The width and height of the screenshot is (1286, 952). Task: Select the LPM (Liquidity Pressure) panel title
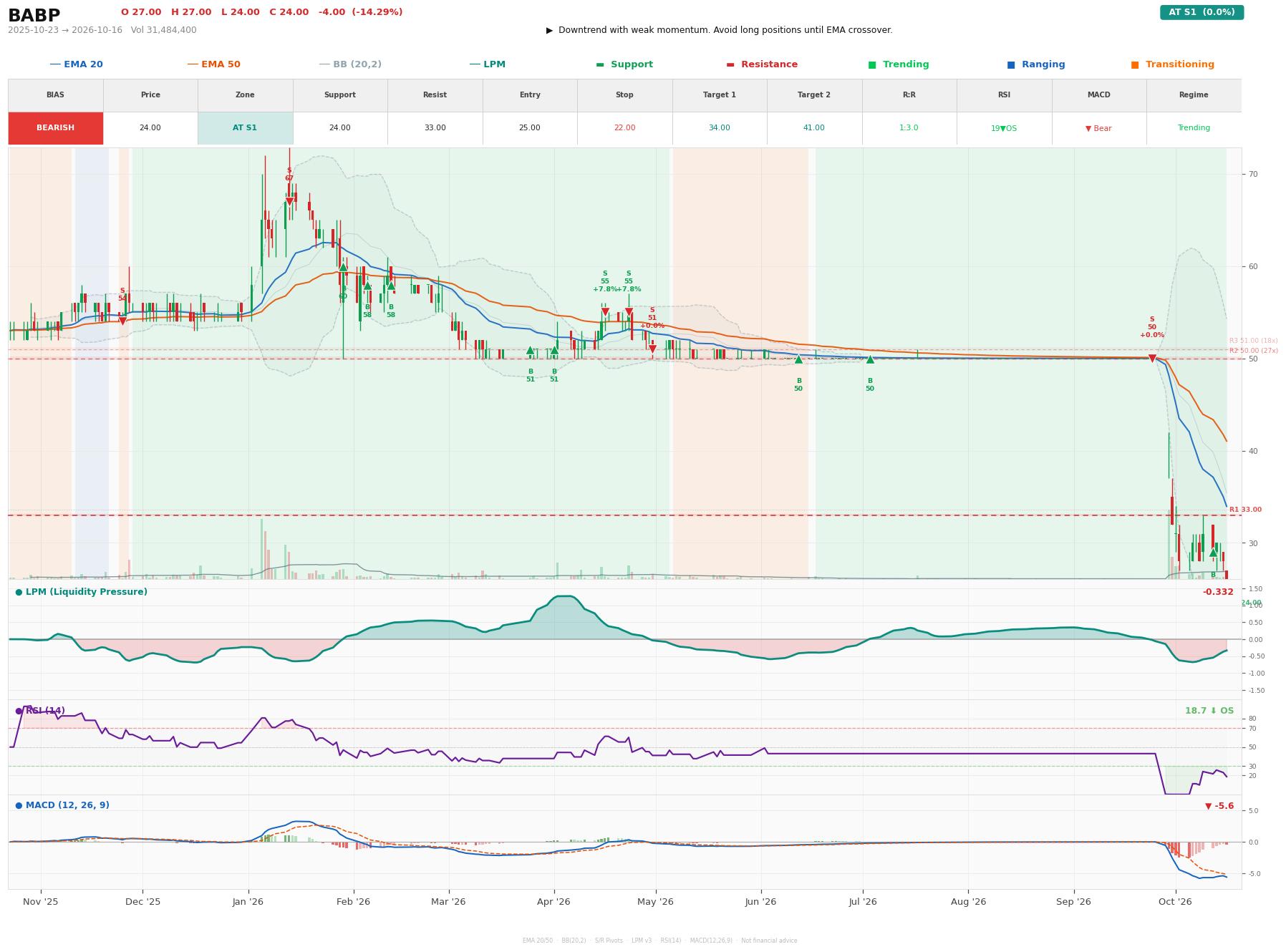click(82, 592)
